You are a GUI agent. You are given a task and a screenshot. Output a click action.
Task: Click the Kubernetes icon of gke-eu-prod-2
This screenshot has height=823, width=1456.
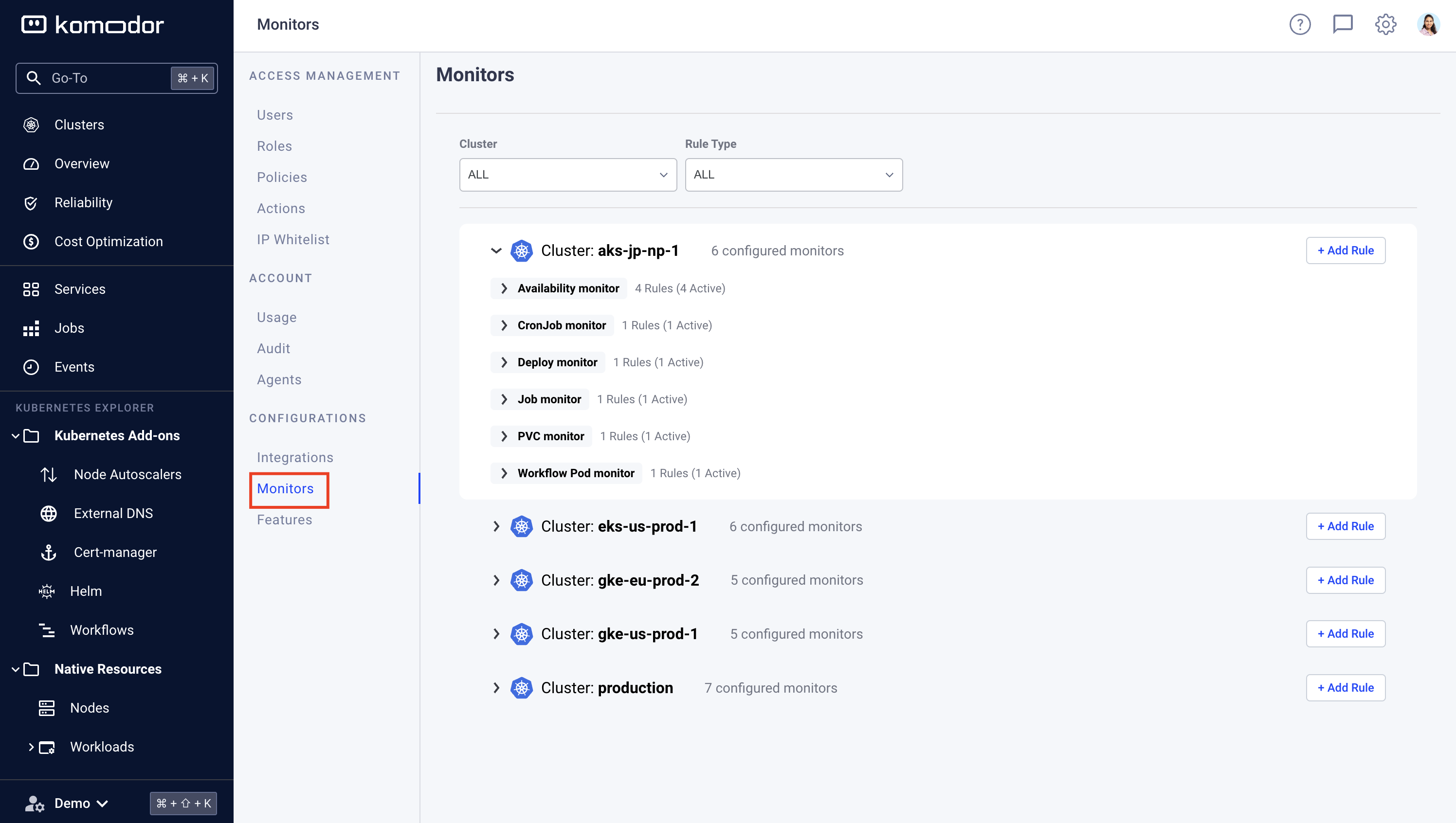[521, 580]
